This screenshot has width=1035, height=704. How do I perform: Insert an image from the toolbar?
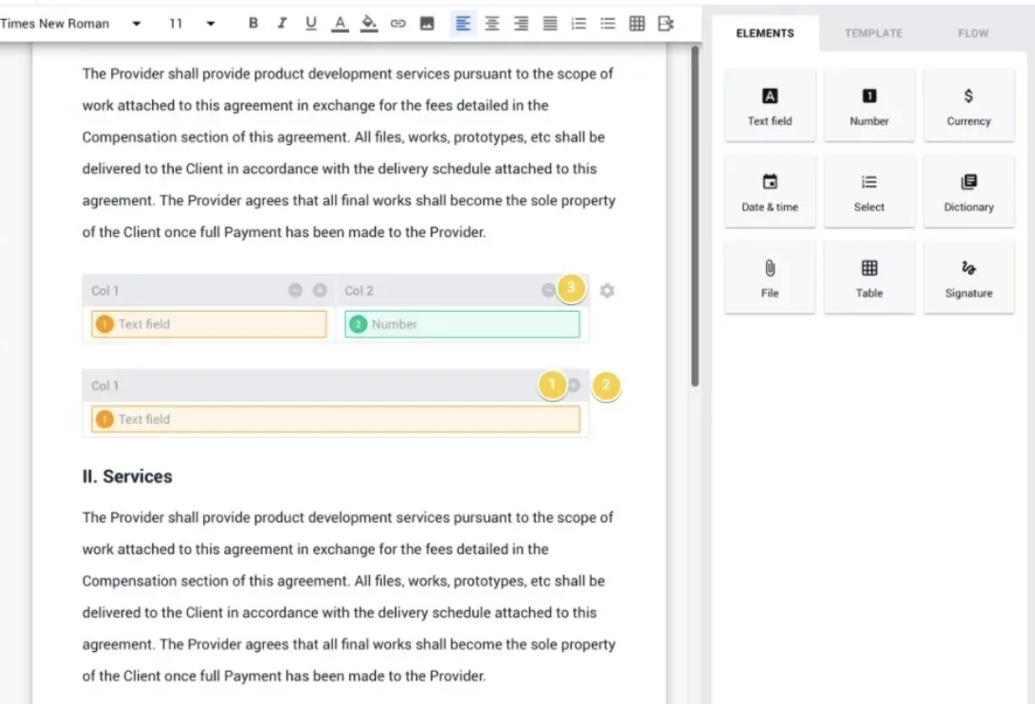pos(427,23)
